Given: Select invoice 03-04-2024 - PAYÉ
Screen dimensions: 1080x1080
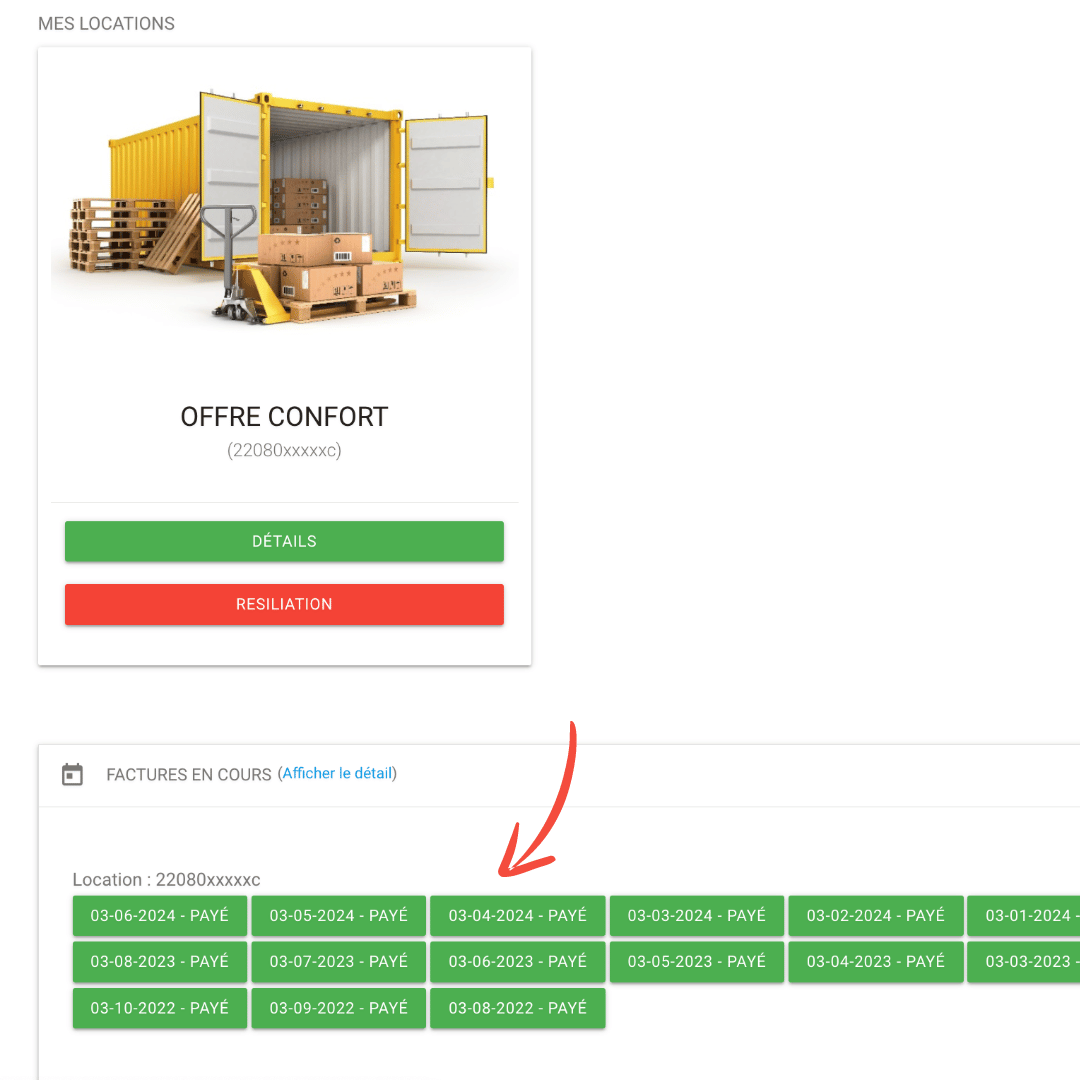Looking at the screenshot, I should pos(518,915).
